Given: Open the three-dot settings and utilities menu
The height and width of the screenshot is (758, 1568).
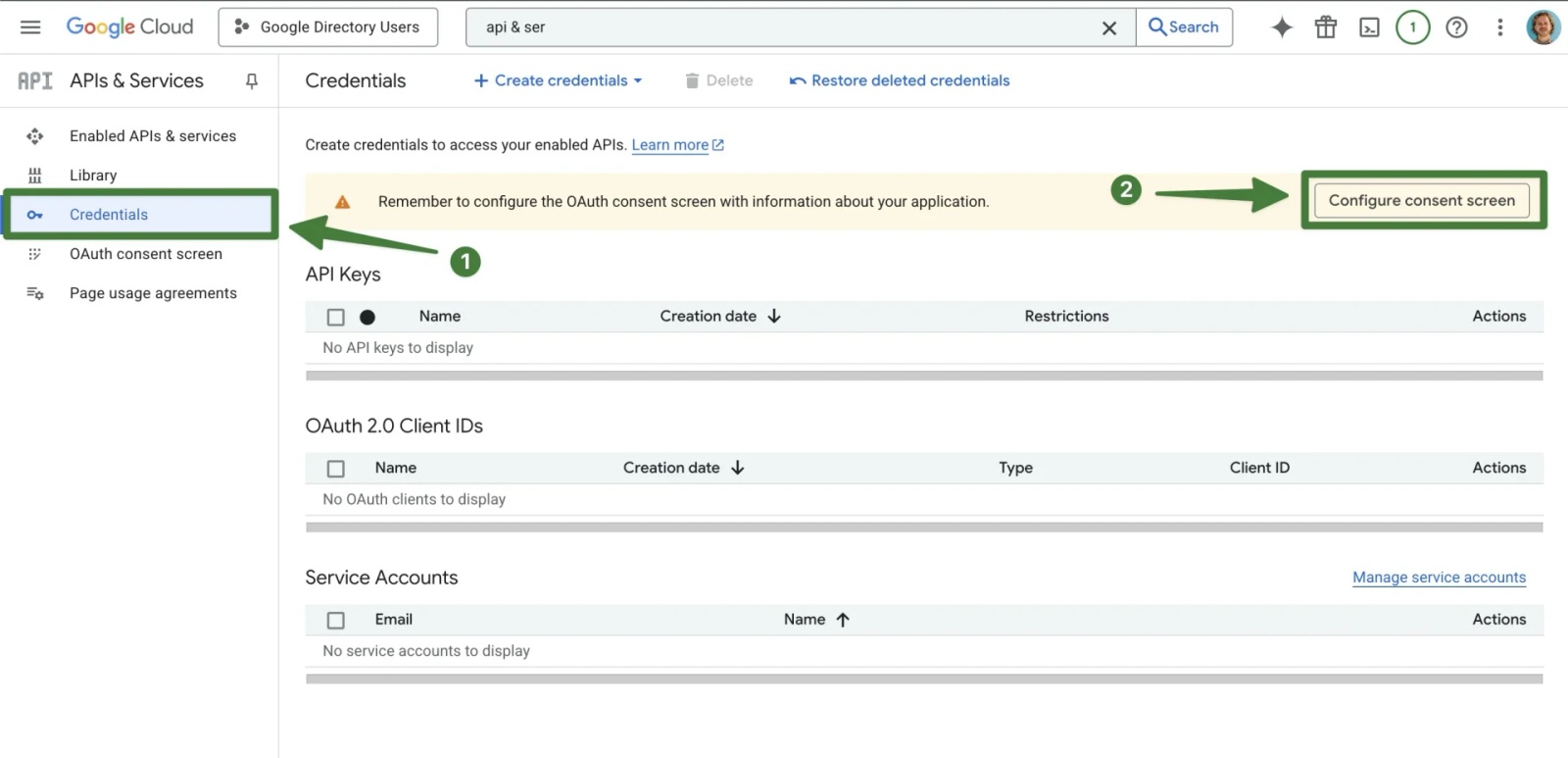Looking at the screenshot, I should coord(1500,27).
